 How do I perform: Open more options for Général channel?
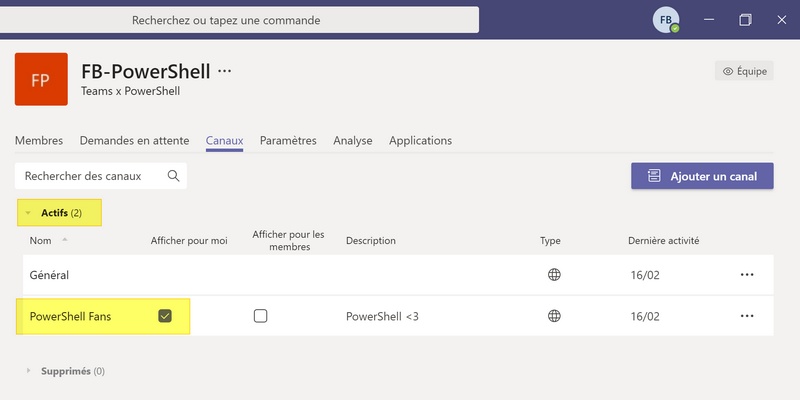746,275
